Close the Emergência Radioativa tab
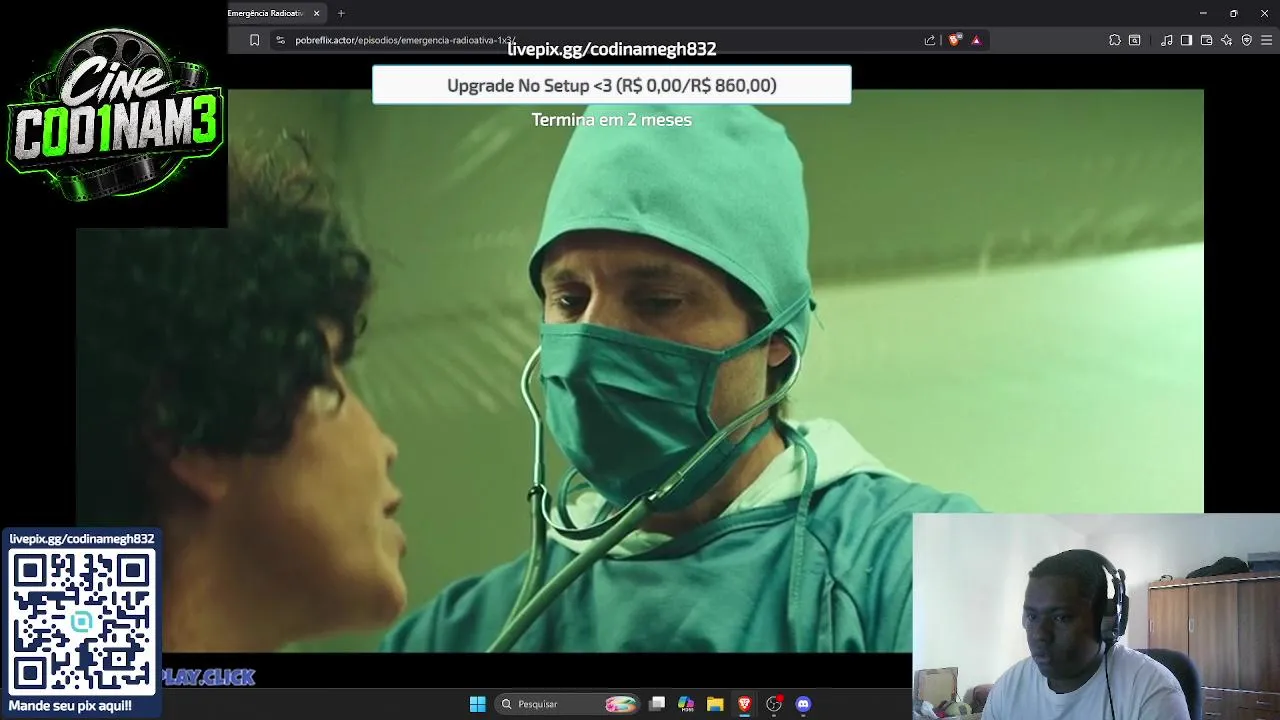The image size is (1280, 720). (317, 13)
